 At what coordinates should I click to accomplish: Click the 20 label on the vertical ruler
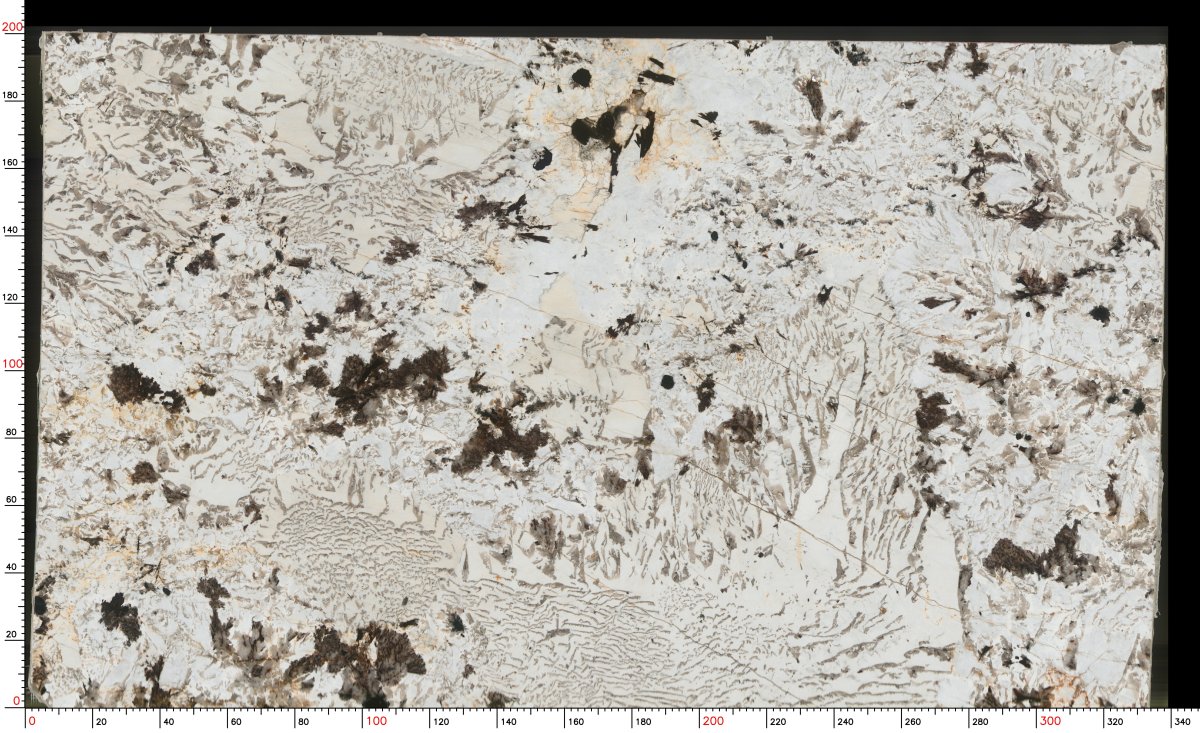pos(11,634)
